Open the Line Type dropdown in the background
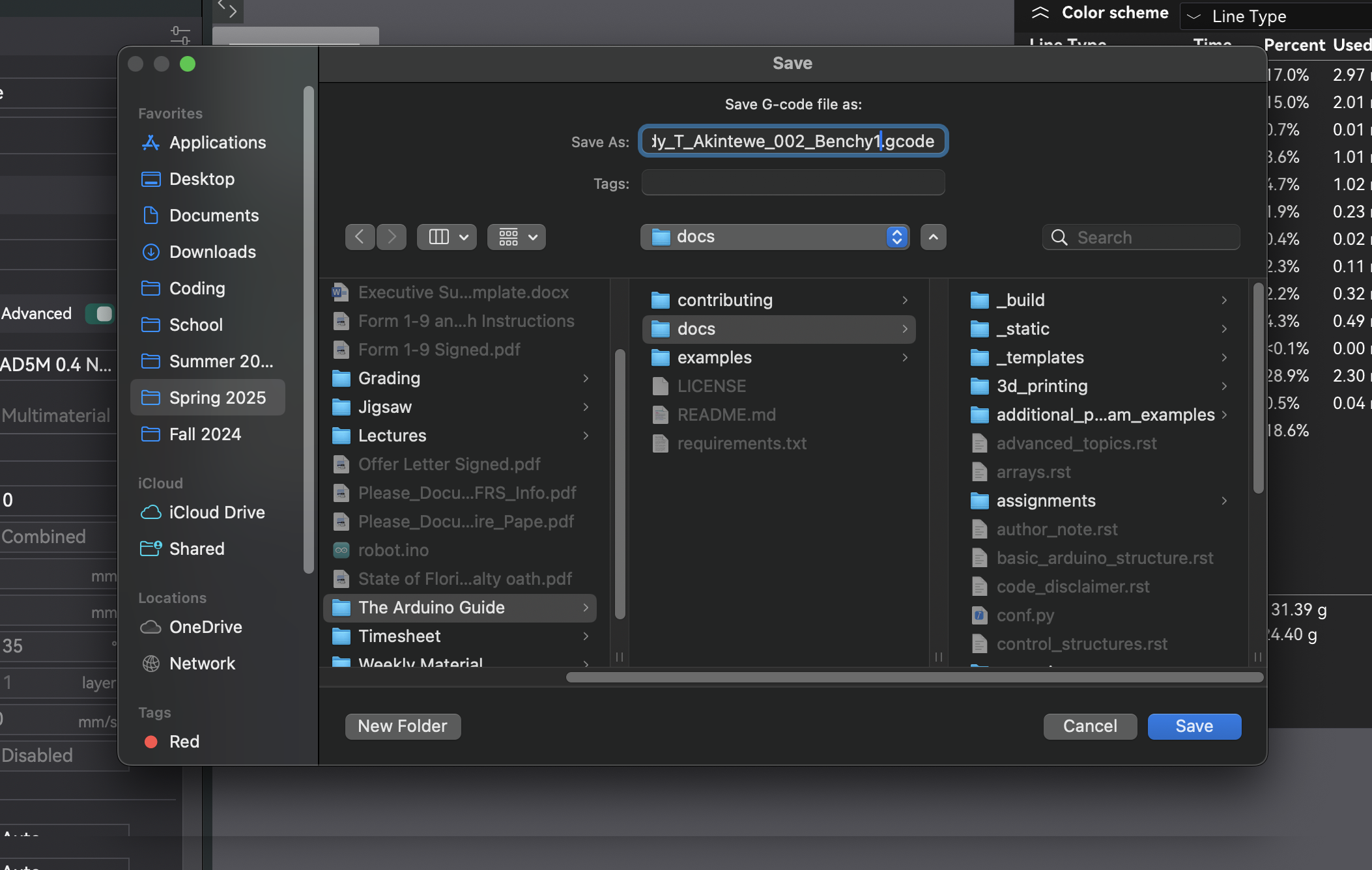The width and height of the screenshot is (1372, 870). point(1275,16)
